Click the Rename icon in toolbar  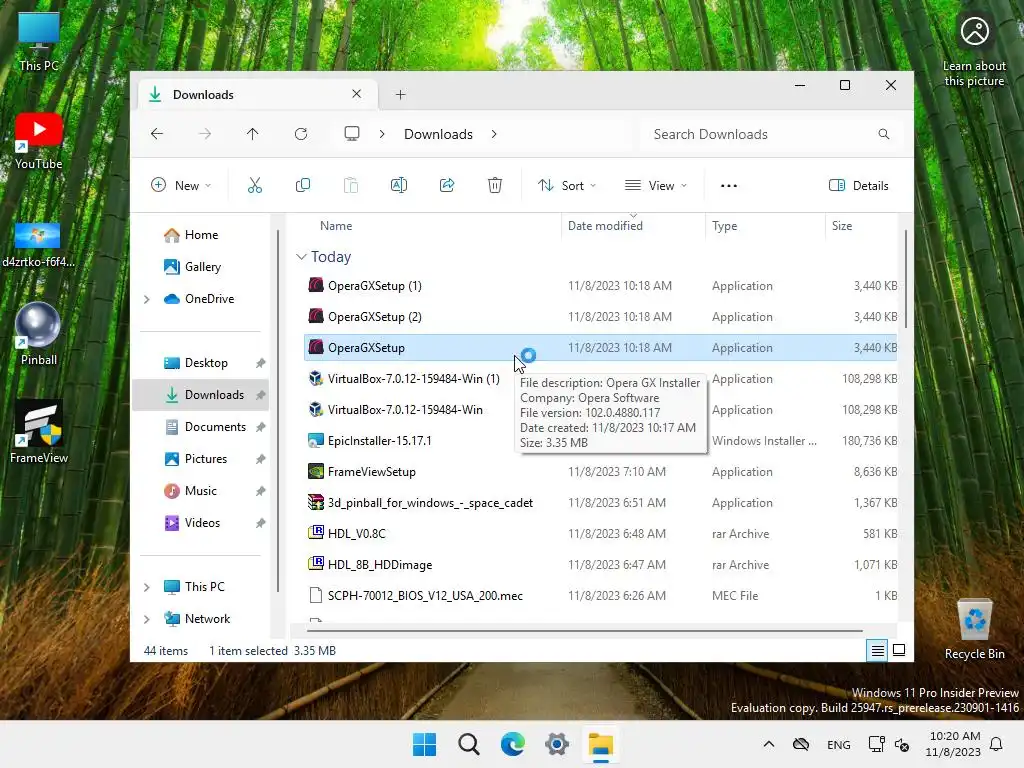pyautogui.click(x=398, y=185)
